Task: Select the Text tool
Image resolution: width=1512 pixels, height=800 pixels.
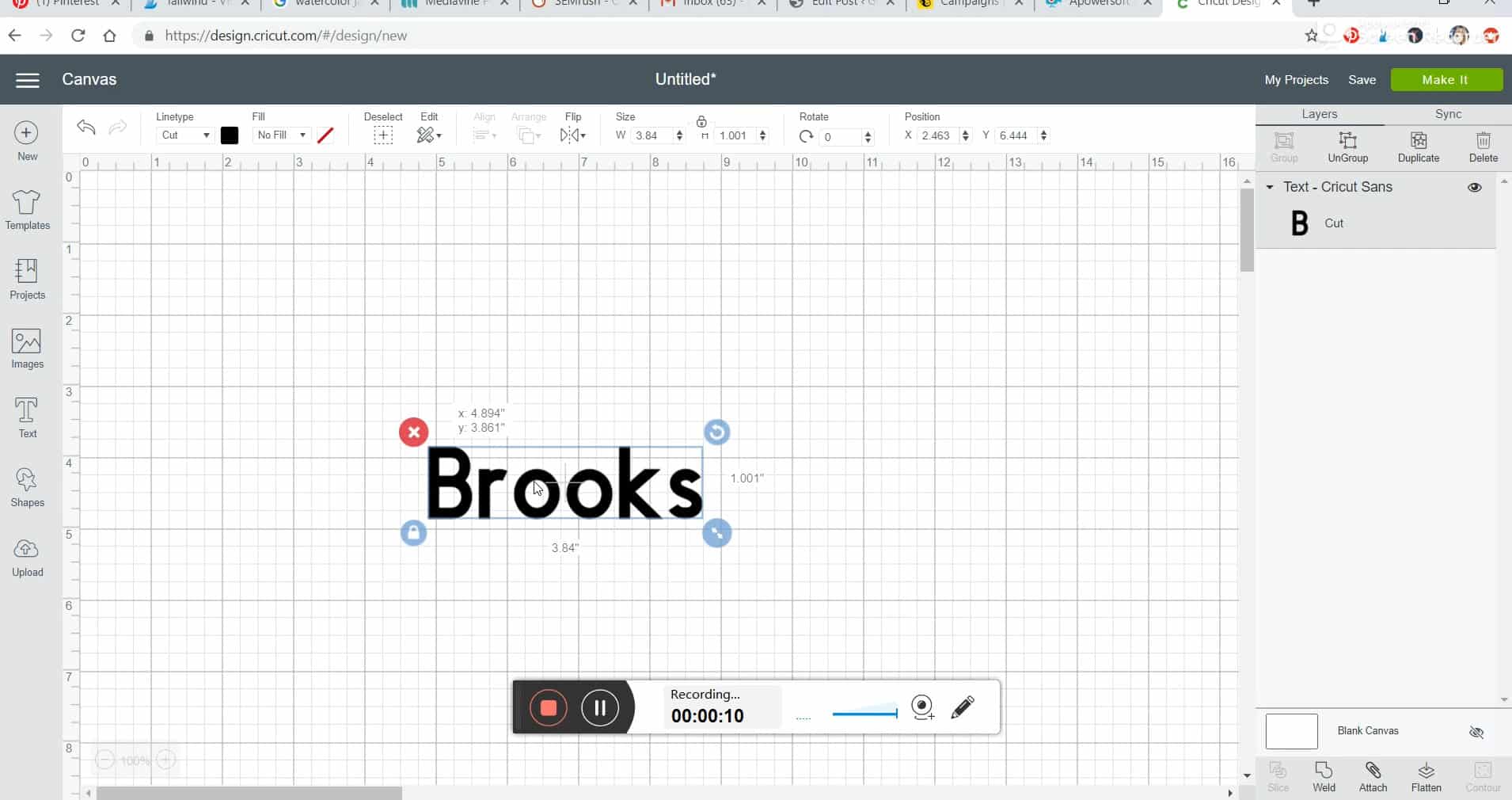Action: pyautogui.click(x=27, y=418)
